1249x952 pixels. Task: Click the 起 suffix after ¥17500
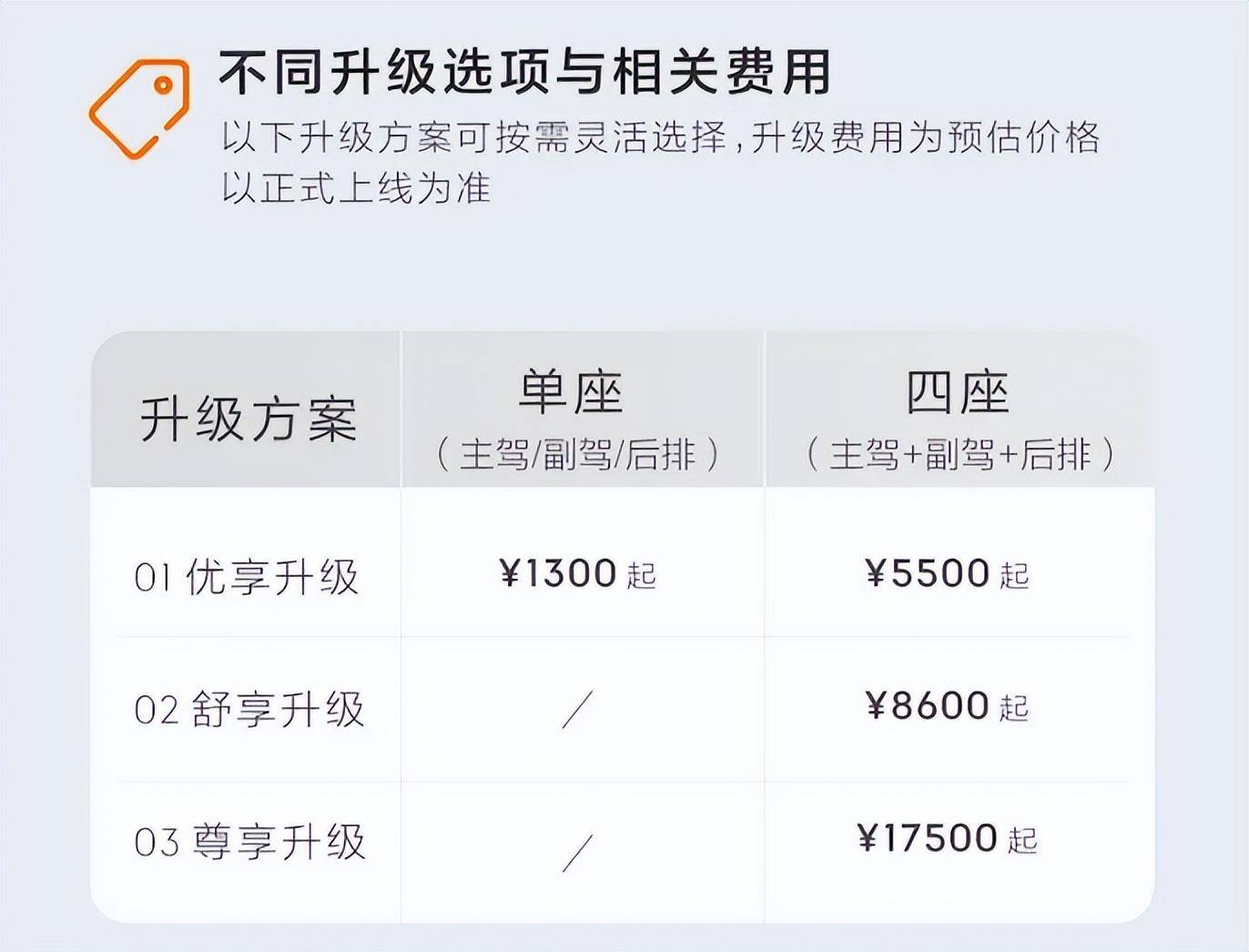point(1022,839)
